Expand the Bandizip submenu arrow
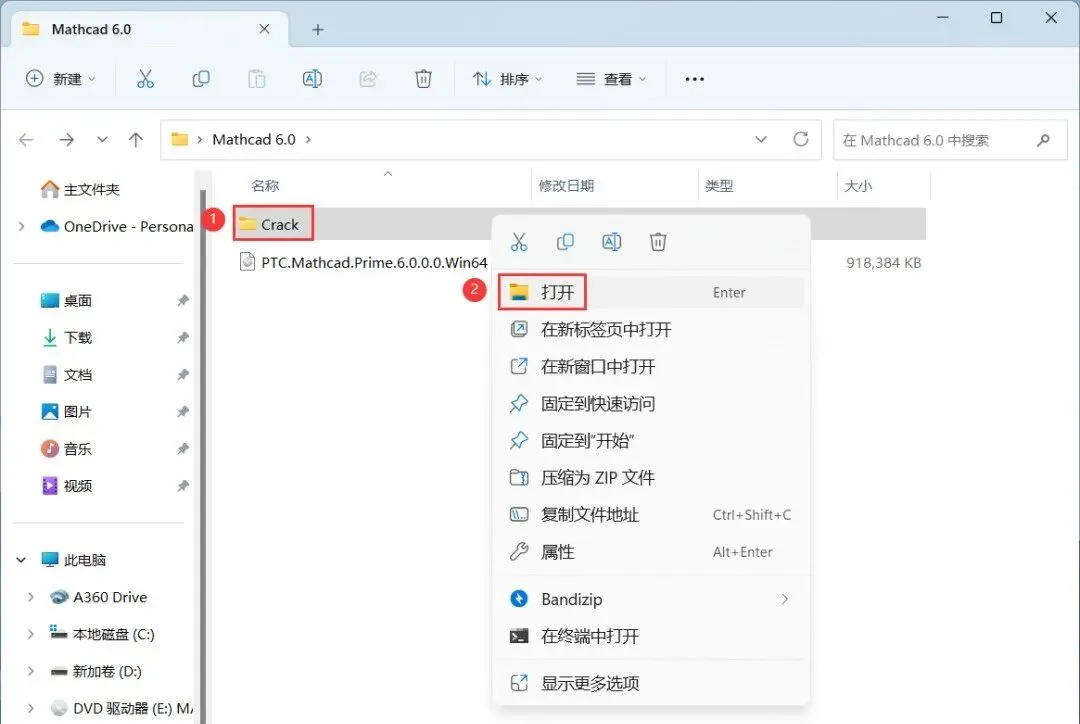1080x724 pixels. [x=785, y=599]
